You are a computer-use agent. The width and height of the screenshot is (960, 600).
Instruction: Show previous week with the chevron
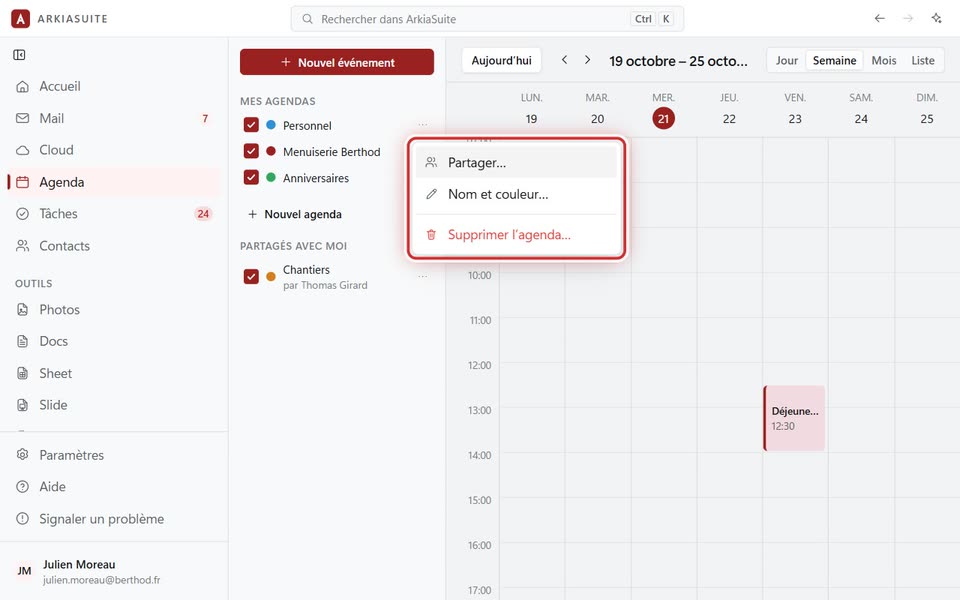tap(564, 60)
